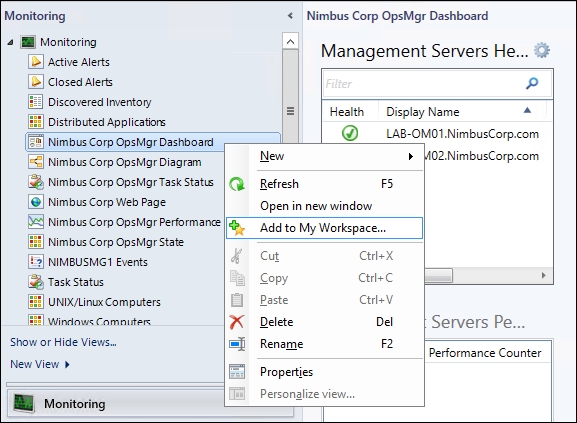
Task: Click the Rename icon in context menu
Action: 237,344
